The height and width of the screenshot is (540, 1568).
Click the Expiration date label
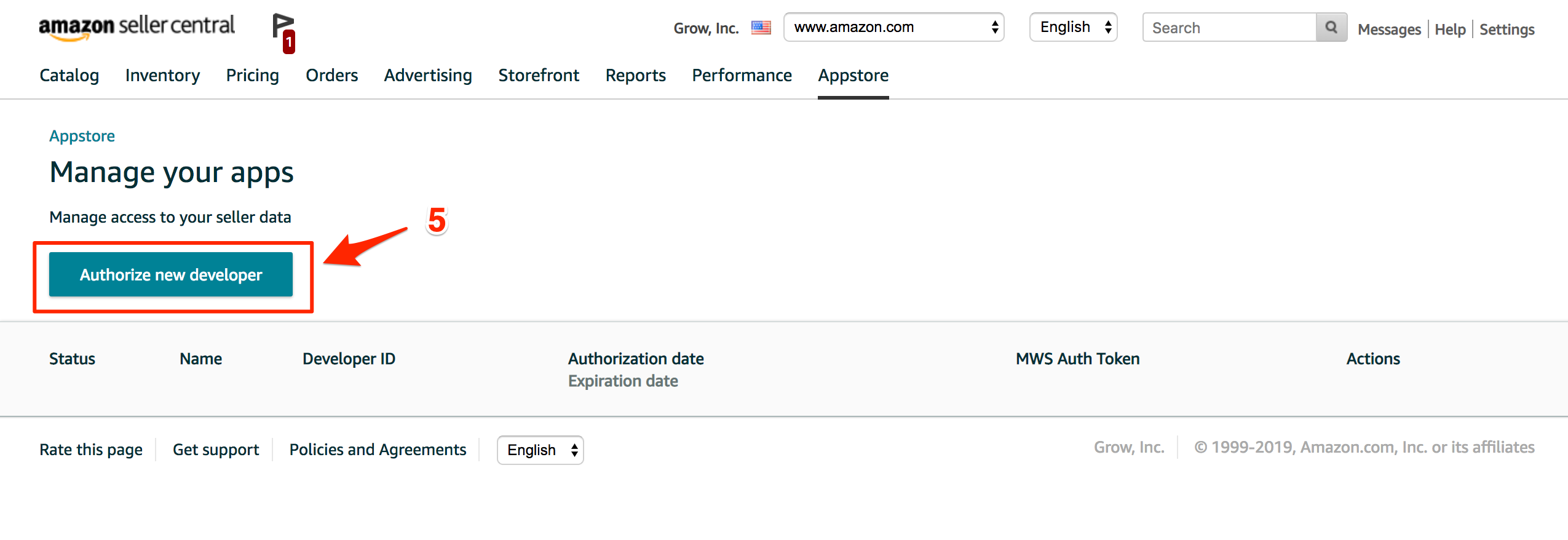(624, 381)
